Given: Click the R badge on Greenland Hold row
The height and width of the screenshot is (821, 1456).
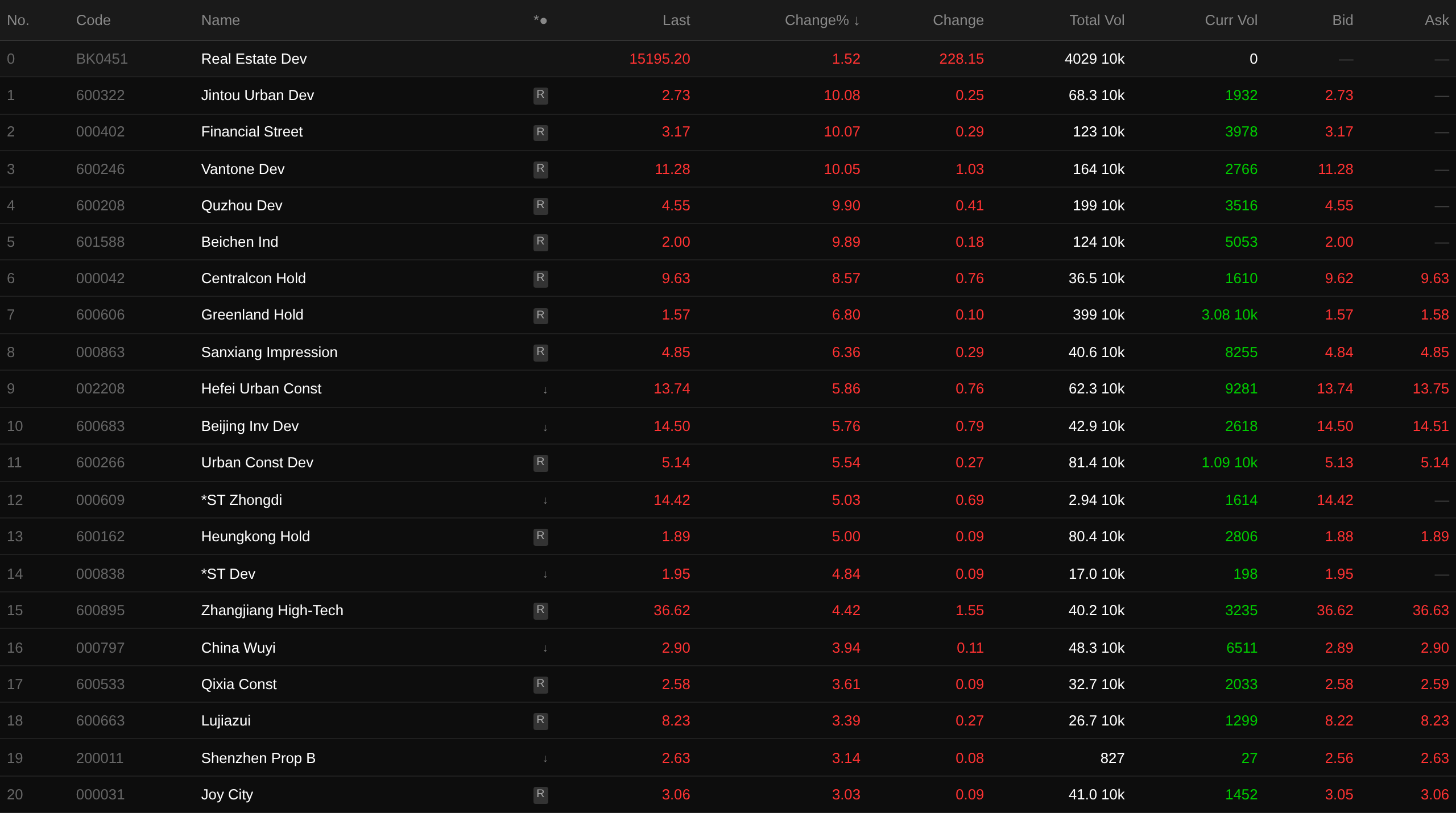Looking at the screenshot, I should click(540, 315).
